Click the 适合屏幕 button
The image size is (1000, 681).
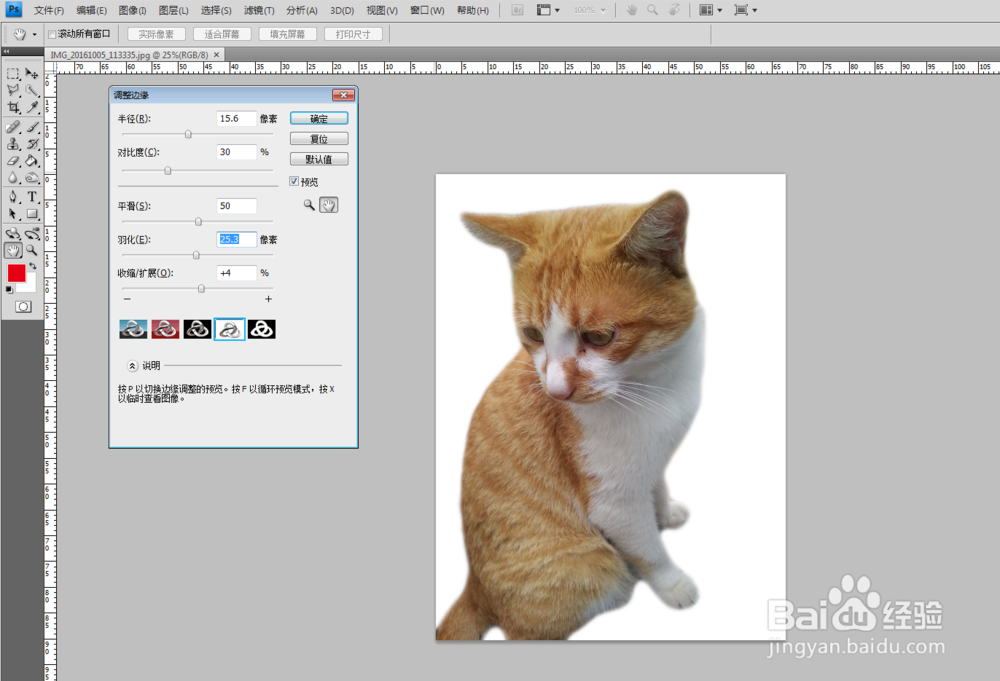click(x=222, y=34)
